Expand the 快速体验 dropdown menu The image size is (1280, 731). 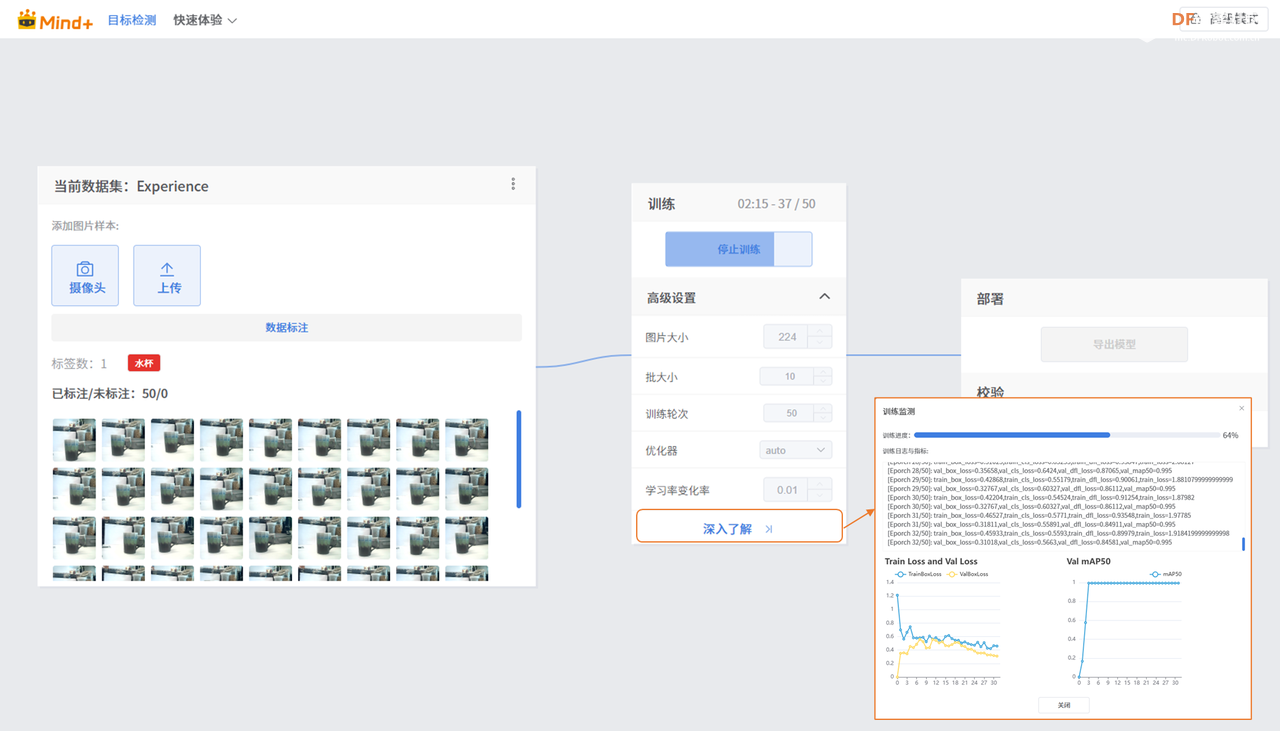[x=205, y=18]
